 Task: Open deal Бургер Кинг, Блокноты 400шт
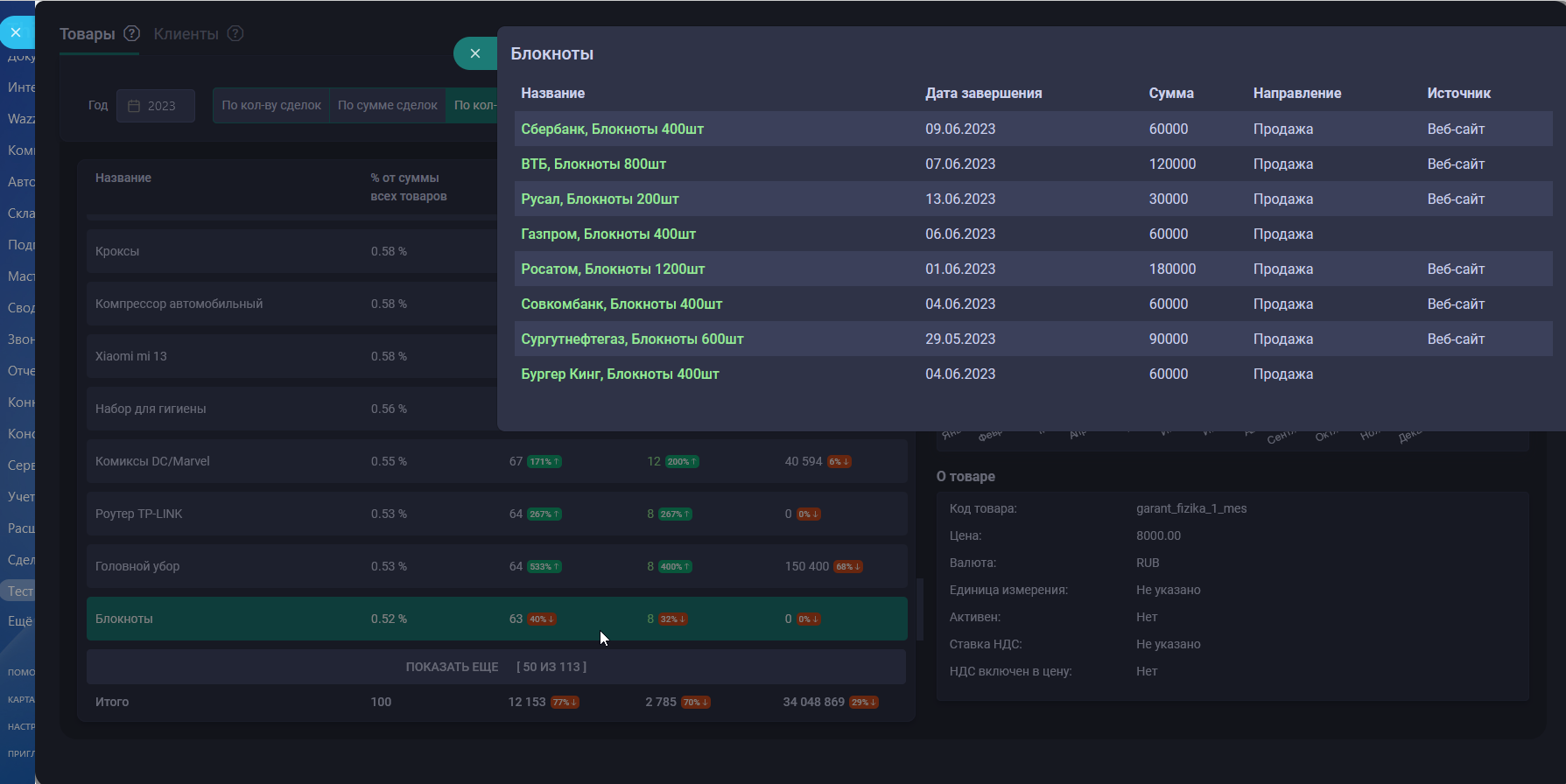coord(620,374)
